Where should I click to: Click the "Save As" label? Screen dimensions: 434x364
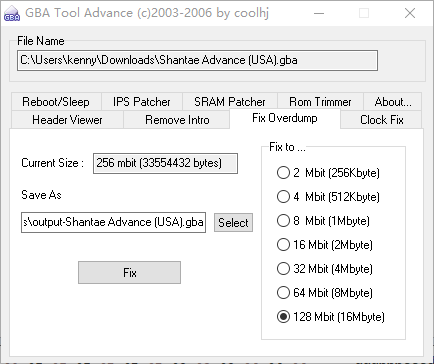pyautogui.click(x=41, y=195)
